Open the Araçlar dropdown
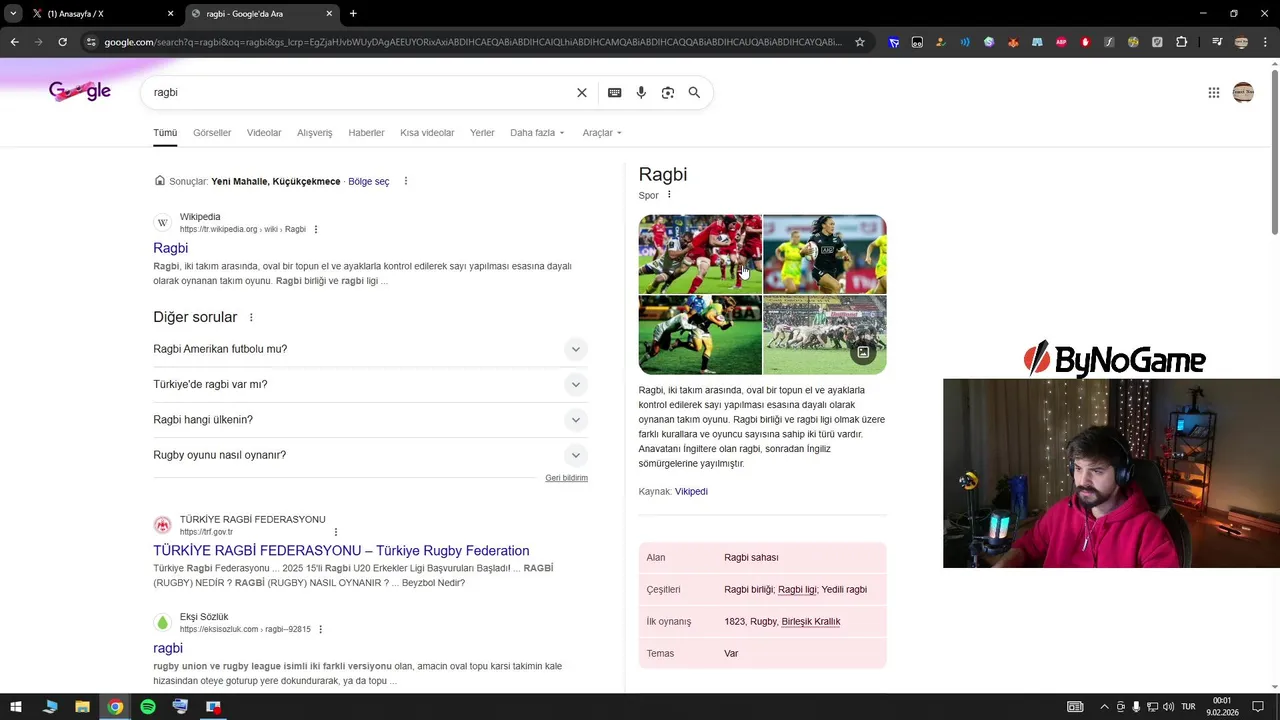This screenshot has width=1280, height=720. coord(602,133)
